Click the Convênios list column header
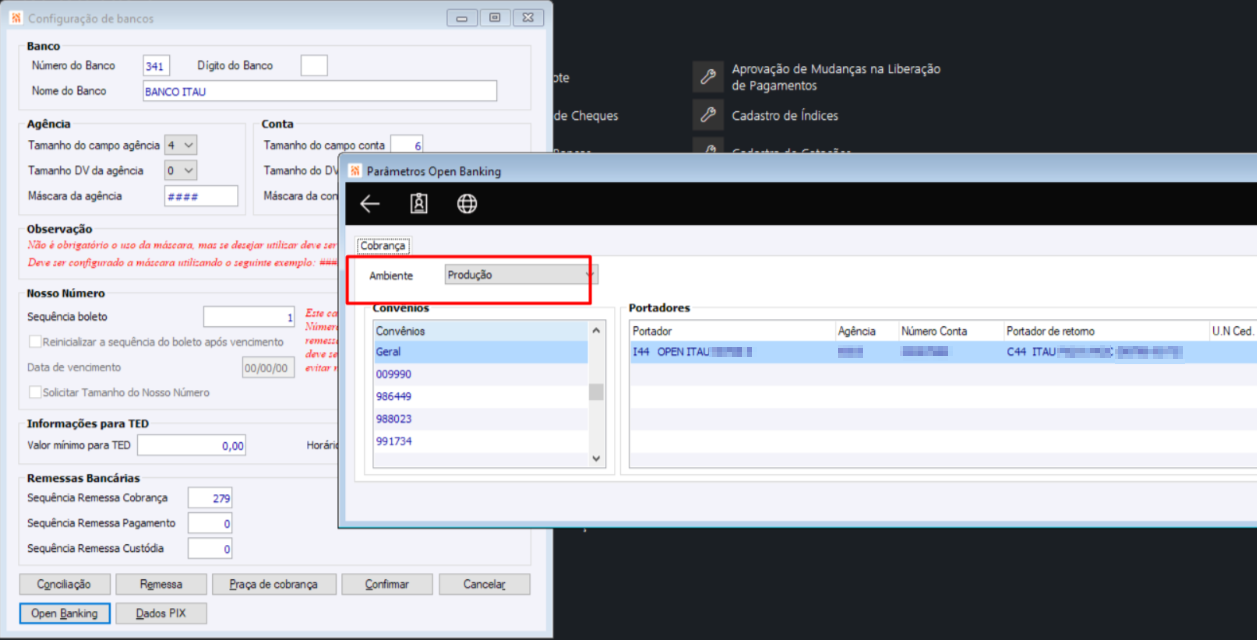 [480, 331]
